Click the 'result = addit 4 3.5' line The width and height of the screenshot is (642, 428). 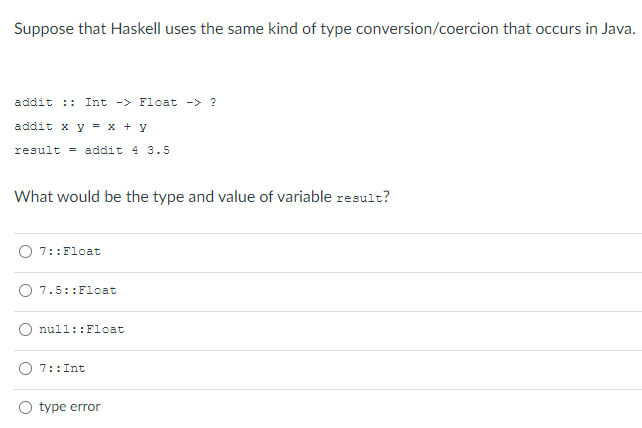(x=92, y=150)
